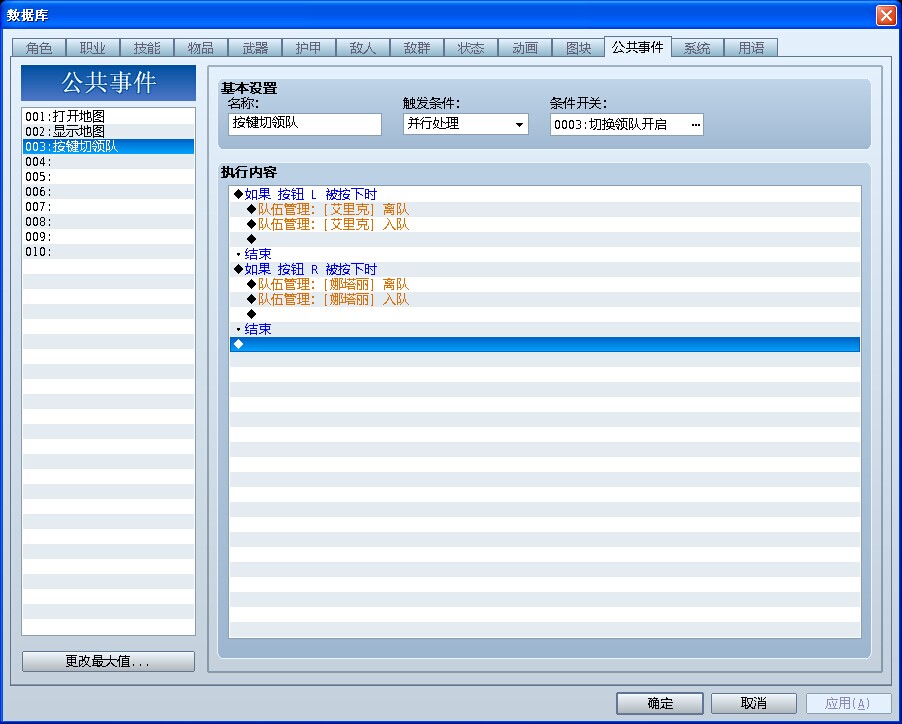902x724 pixels.
Task: Open the 动画 tab
Action: [525, 47]
